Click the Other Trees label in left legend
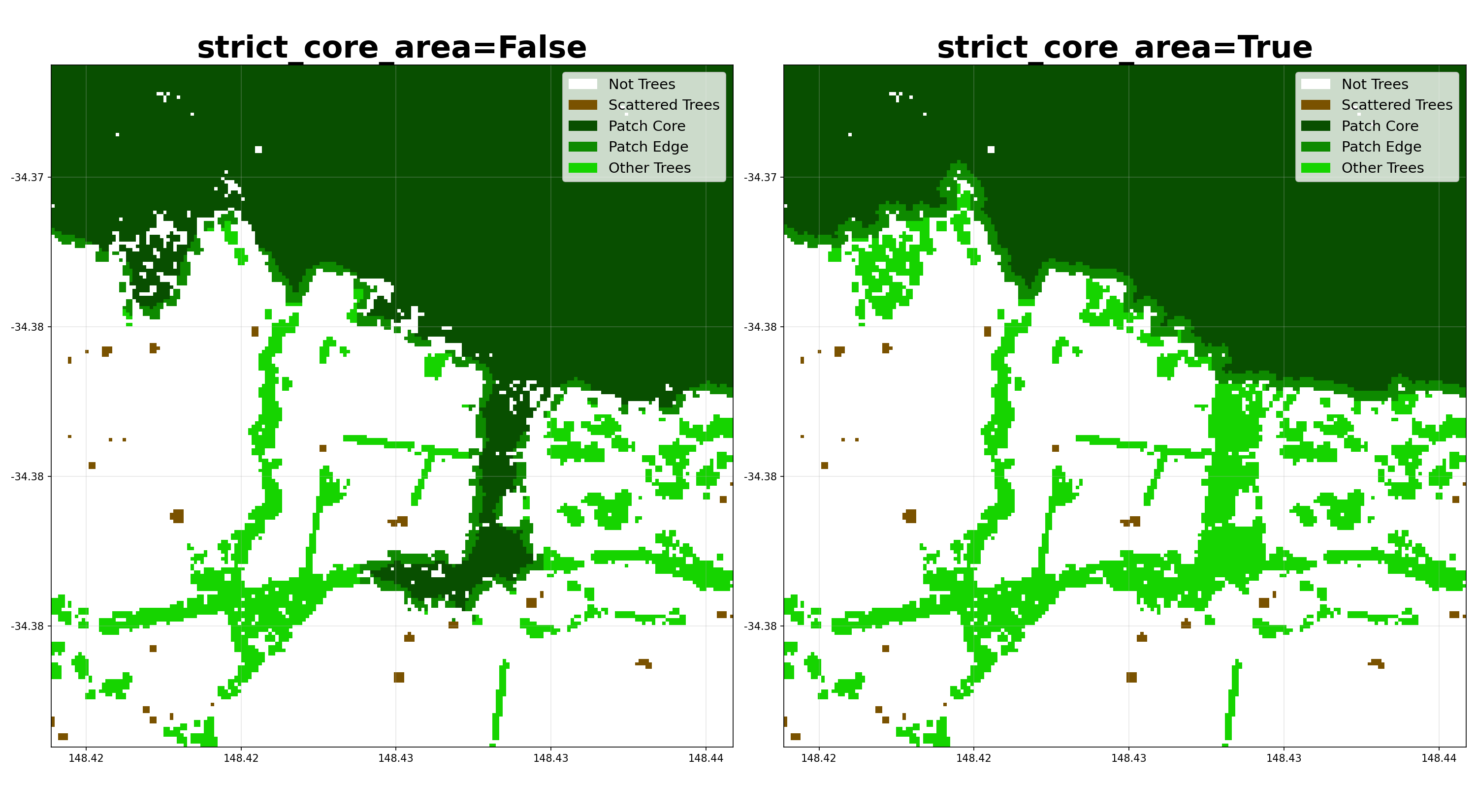Screen dimensions: 1477x812 point(649,168)
